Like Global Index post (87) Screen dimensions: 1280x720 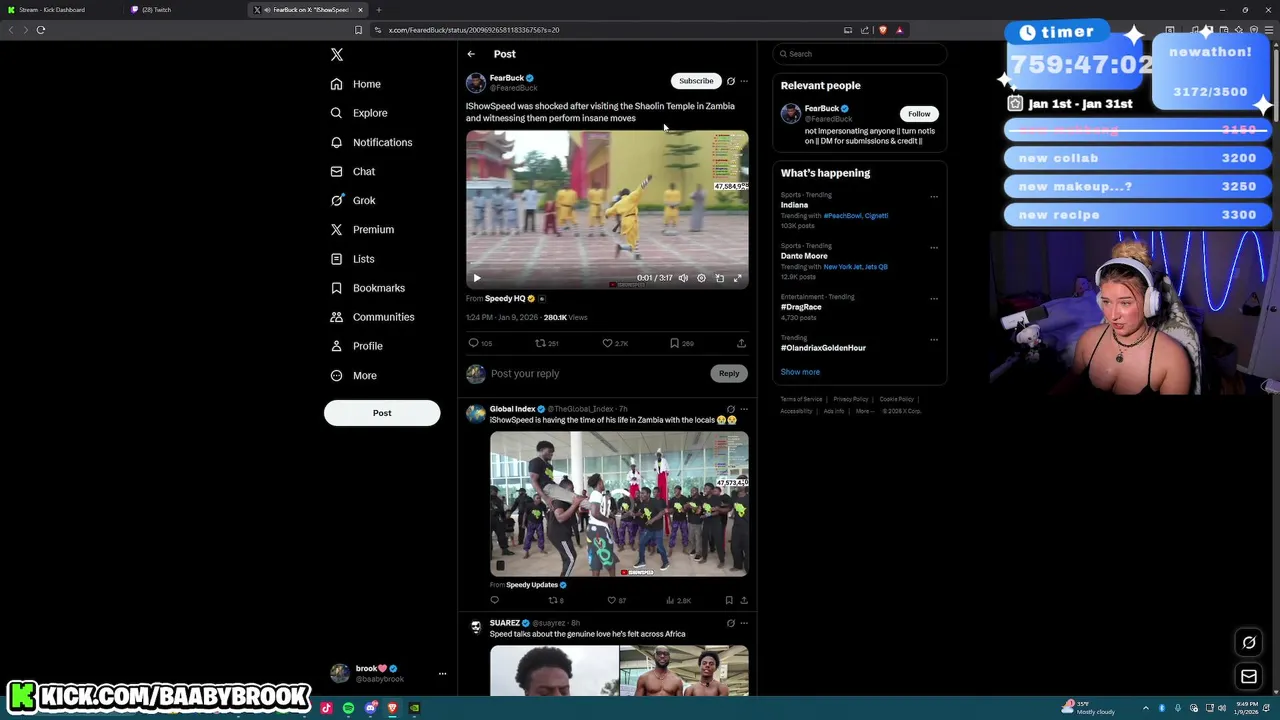[x=617, y=600]
